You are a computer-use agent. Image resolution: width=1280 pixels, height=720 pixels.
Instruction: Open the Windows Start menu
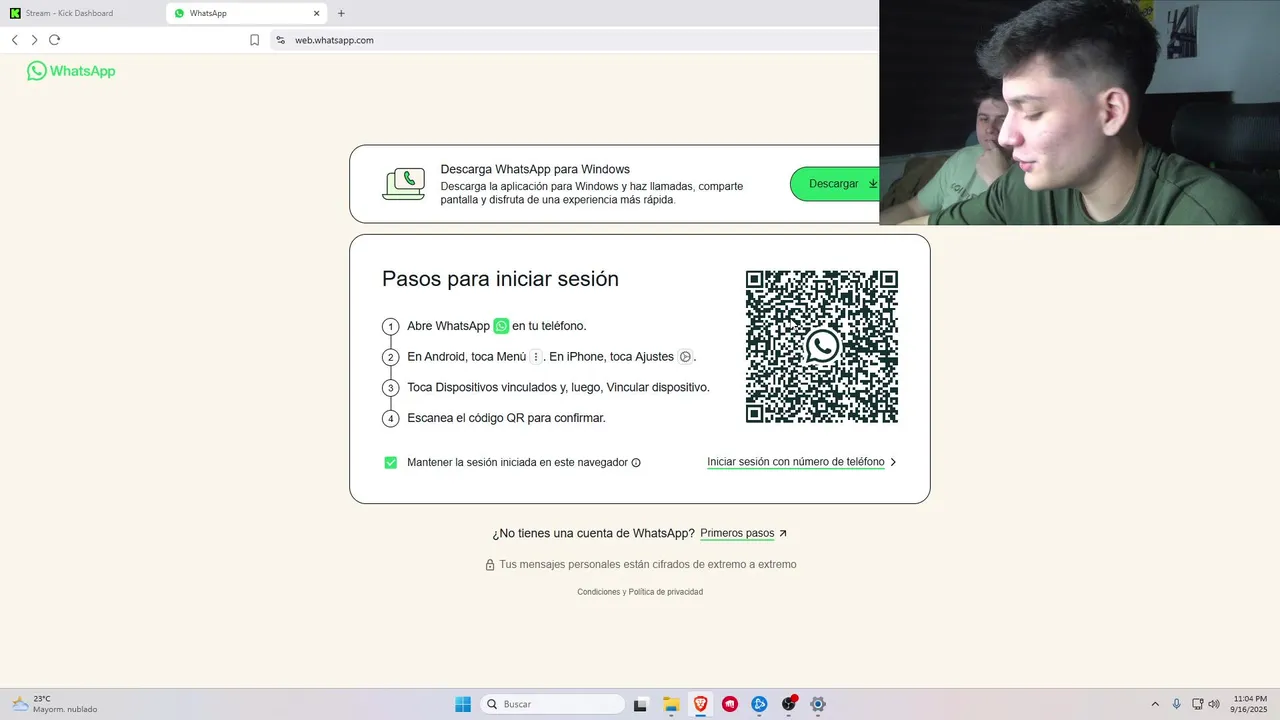(x=463, y=704)
